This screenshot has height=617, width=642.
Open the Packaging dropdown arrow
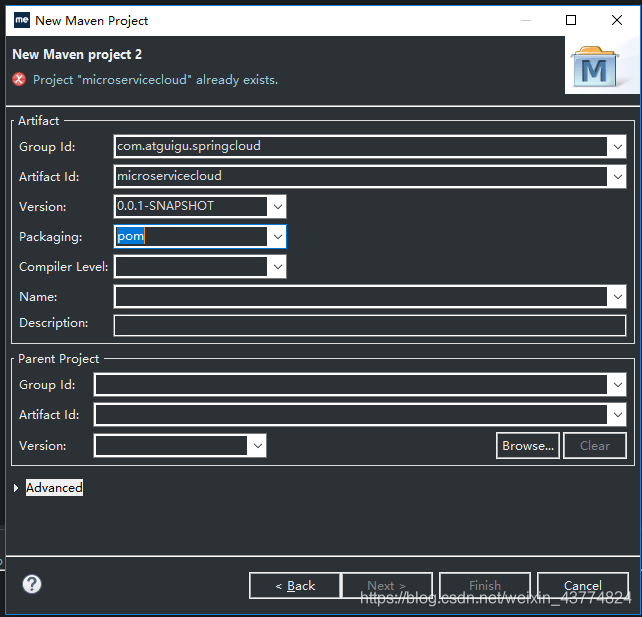(277, 237)
